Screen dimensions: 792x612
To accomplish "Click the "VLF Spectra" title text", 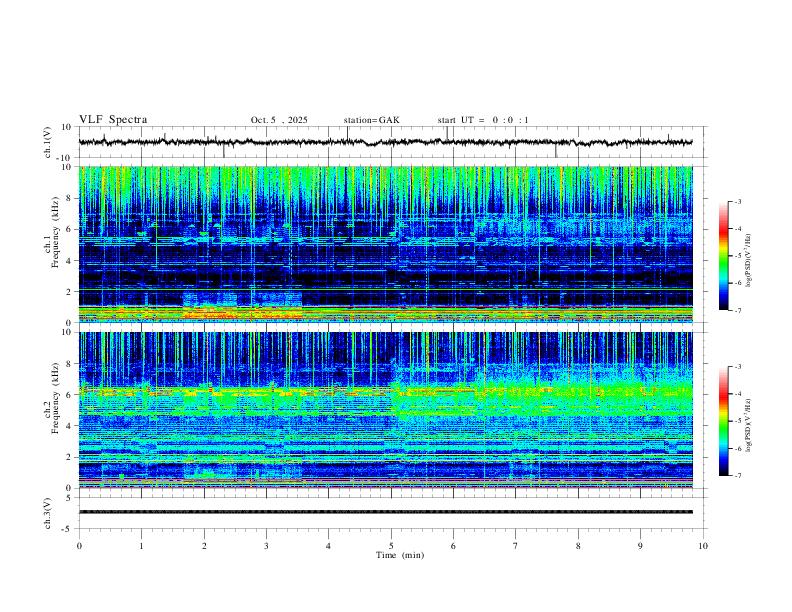I will click(x=113, y=120).
